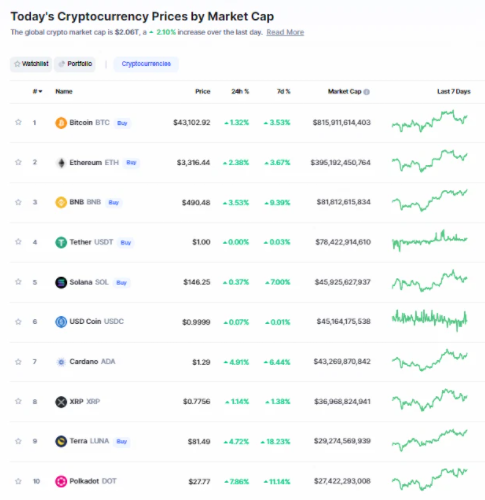Click the Market Cap info icon
Image resolution: width=485 pixels, height=500 pixels.
pyautogui.click(x=367, y=92)
